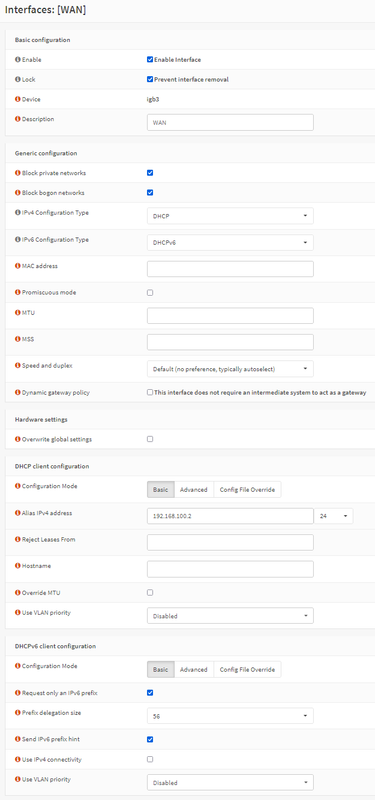Click the info icon beside Enable
Viewport: 375px width, 800px height.
click(x=18, y=60)
